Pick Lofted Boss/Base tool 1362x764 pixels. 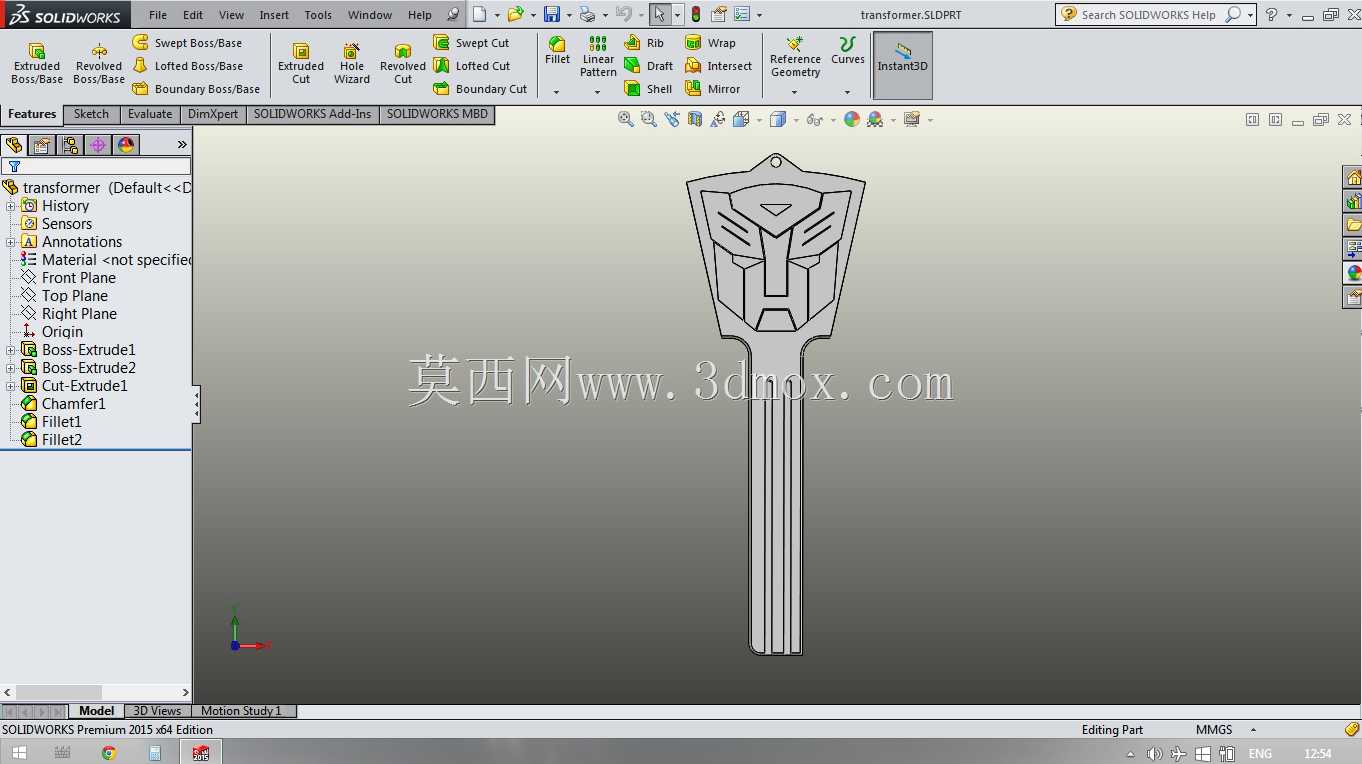(x=187, y=66)
